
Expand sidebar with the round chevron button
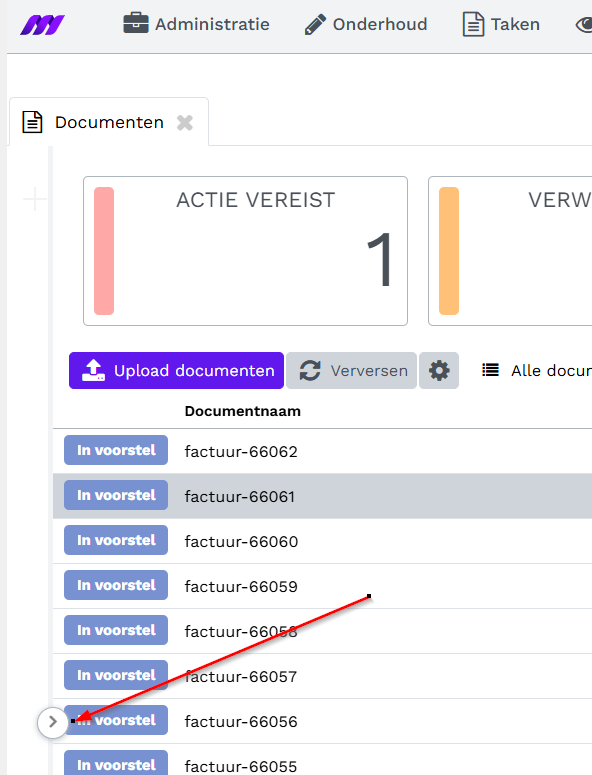click(x=52, y=722)
